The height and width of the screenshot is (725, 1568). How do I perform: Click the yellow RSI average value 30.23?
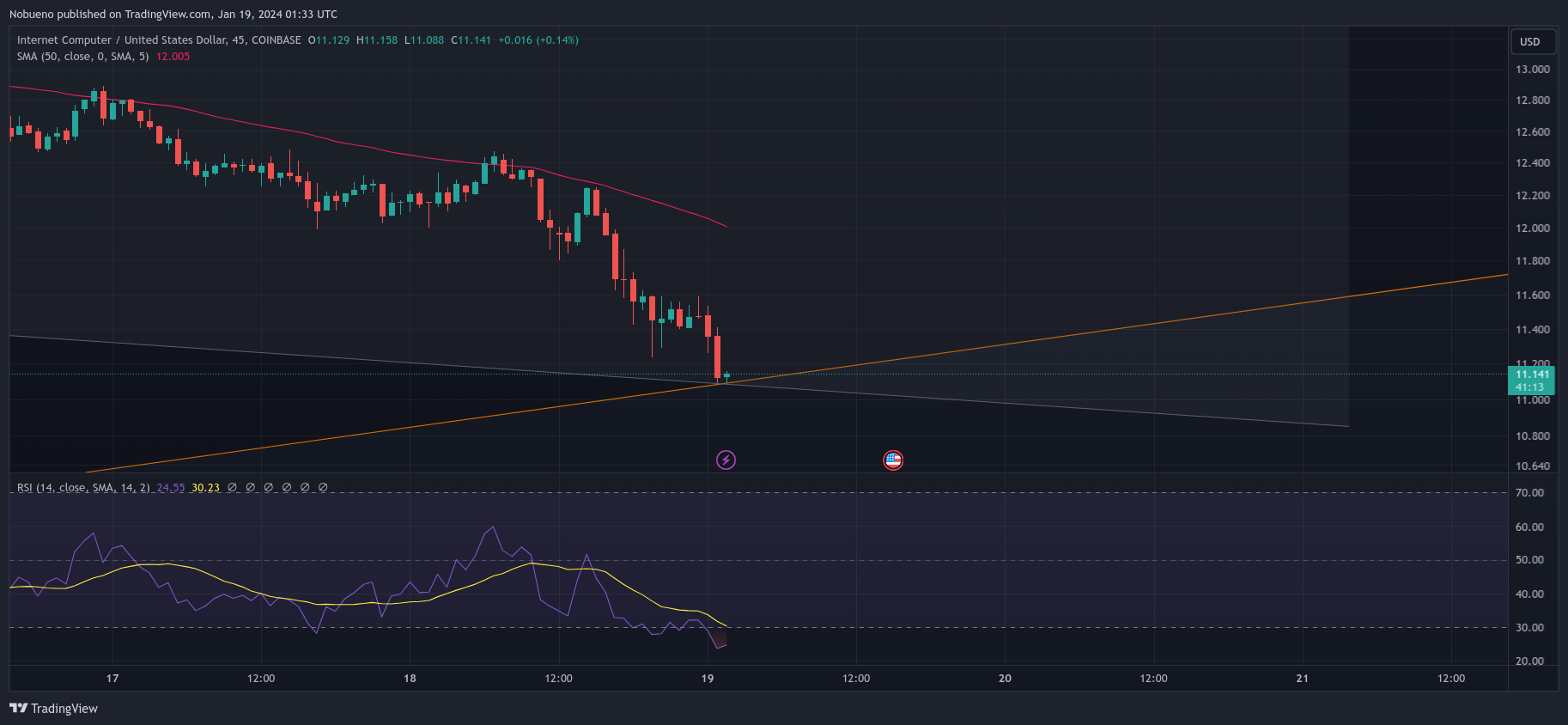(x=205, y=488)
